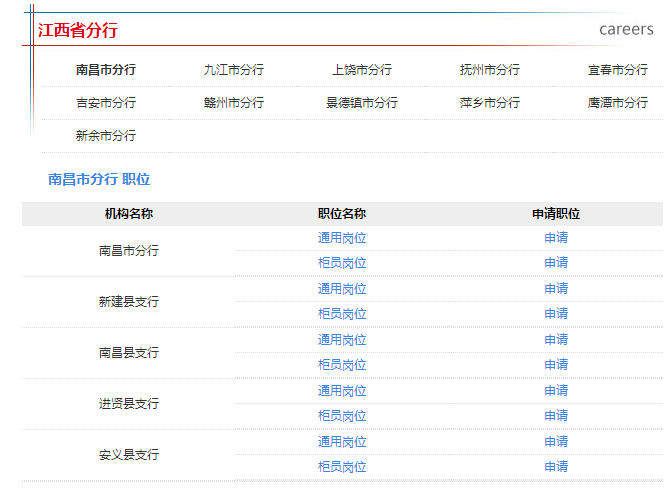This screenshot has width=664, height=488.
Task: Go to 吉安市分行 branch positions
Action: pos(105,103)
